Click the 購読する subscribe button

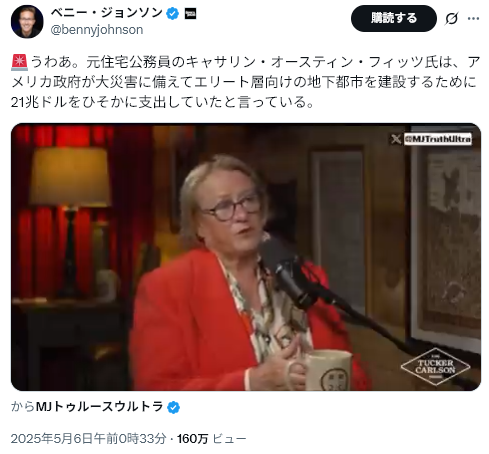[x=394, y=18]
